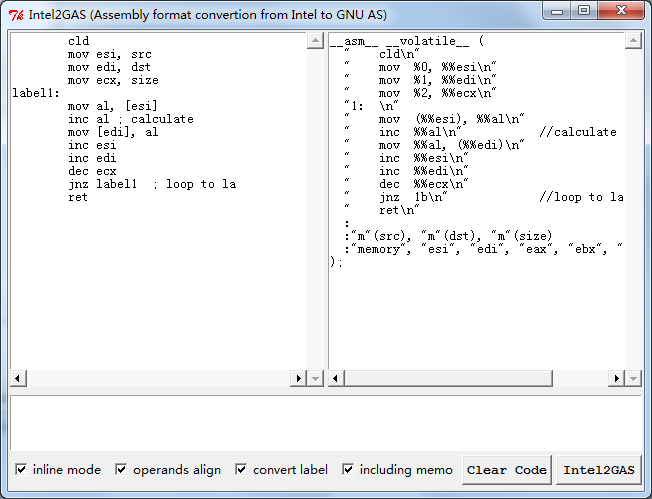Click left pane scroll down arrow

click(315, 378)
